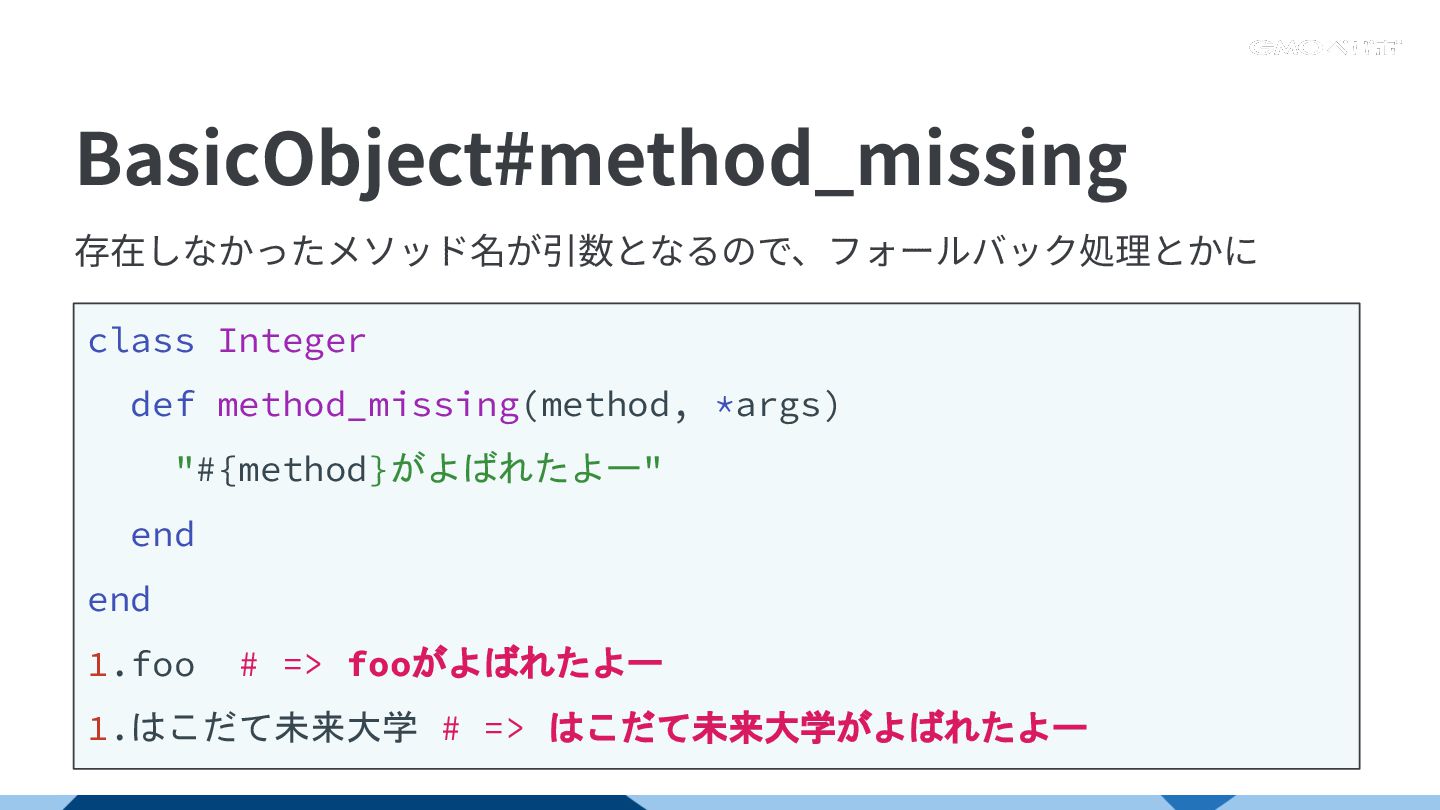Click the bold 'はこだて未来大学がよばれたよー' output

(x=817, y=728)
